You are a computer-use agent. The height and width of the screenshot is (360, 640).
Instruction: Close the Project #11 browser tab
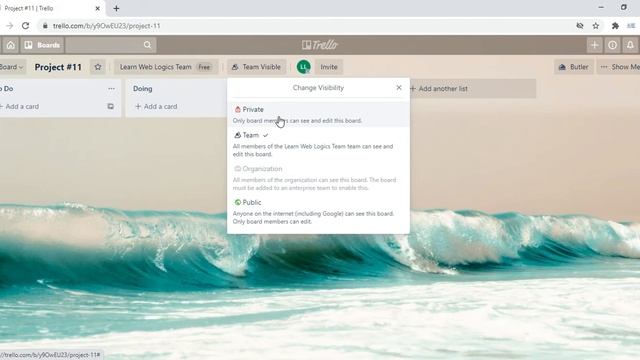[x=98, y=8]
